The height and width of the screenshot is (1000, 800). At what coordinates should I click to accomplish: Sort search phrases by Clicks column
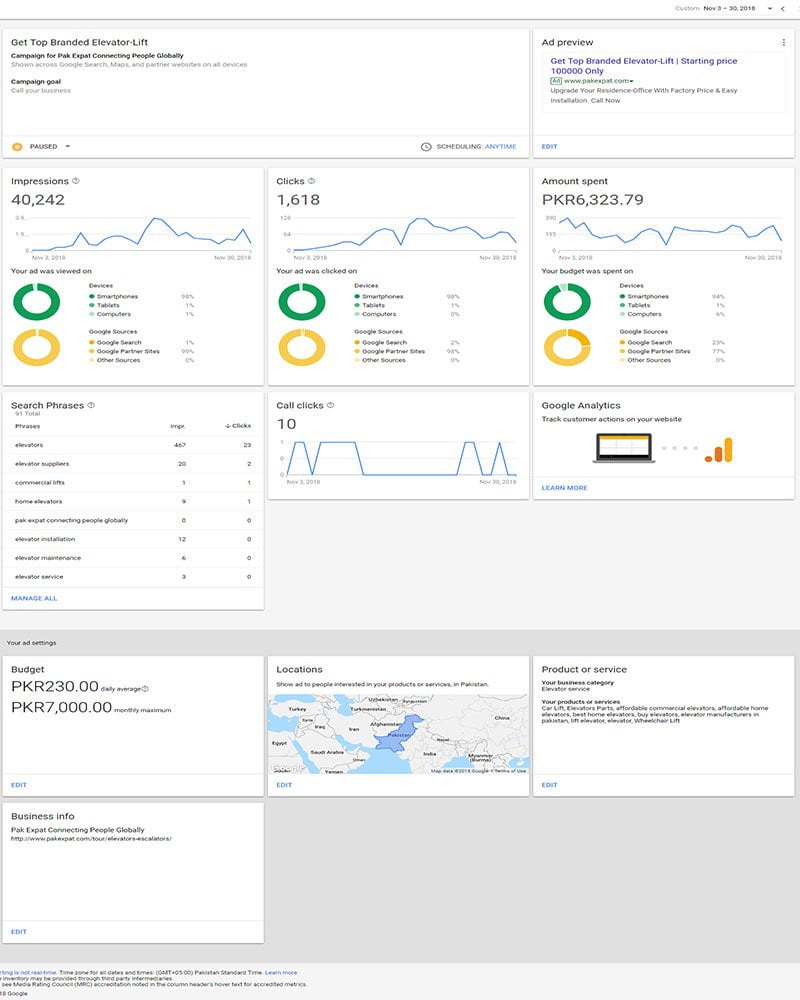coord(238,425)
